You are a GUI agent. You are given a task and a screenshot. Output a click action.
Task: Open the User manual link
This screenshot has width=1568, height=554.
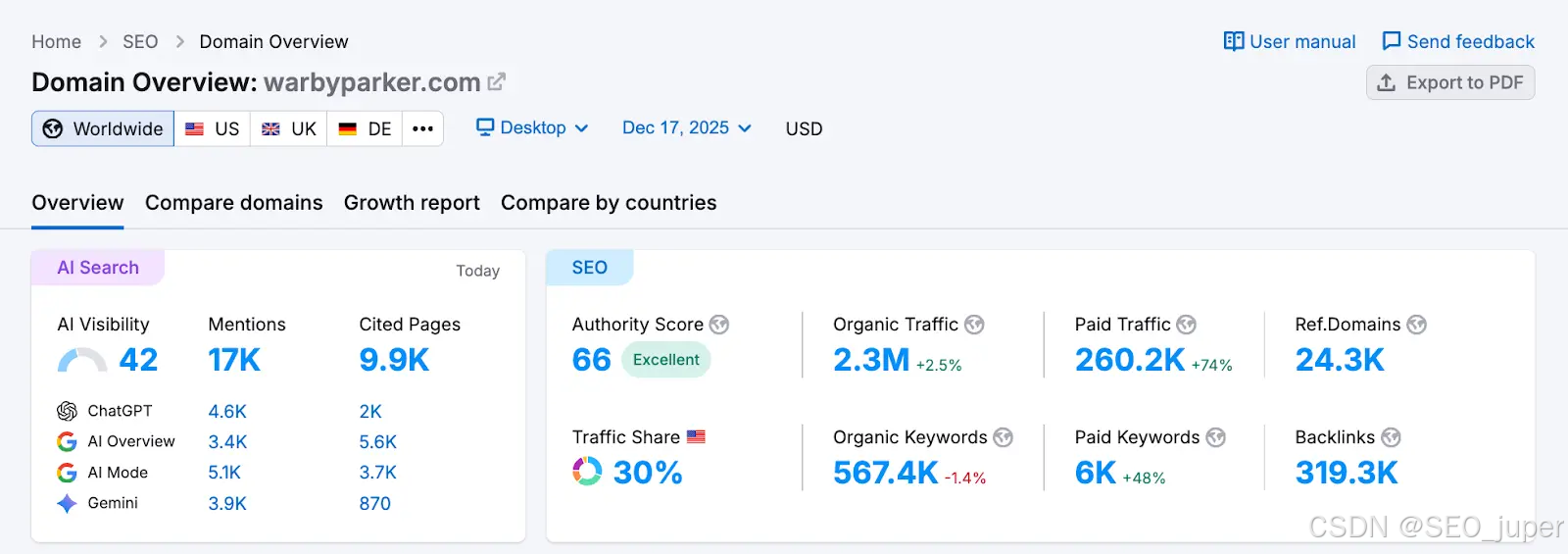tap(1290, 41)
